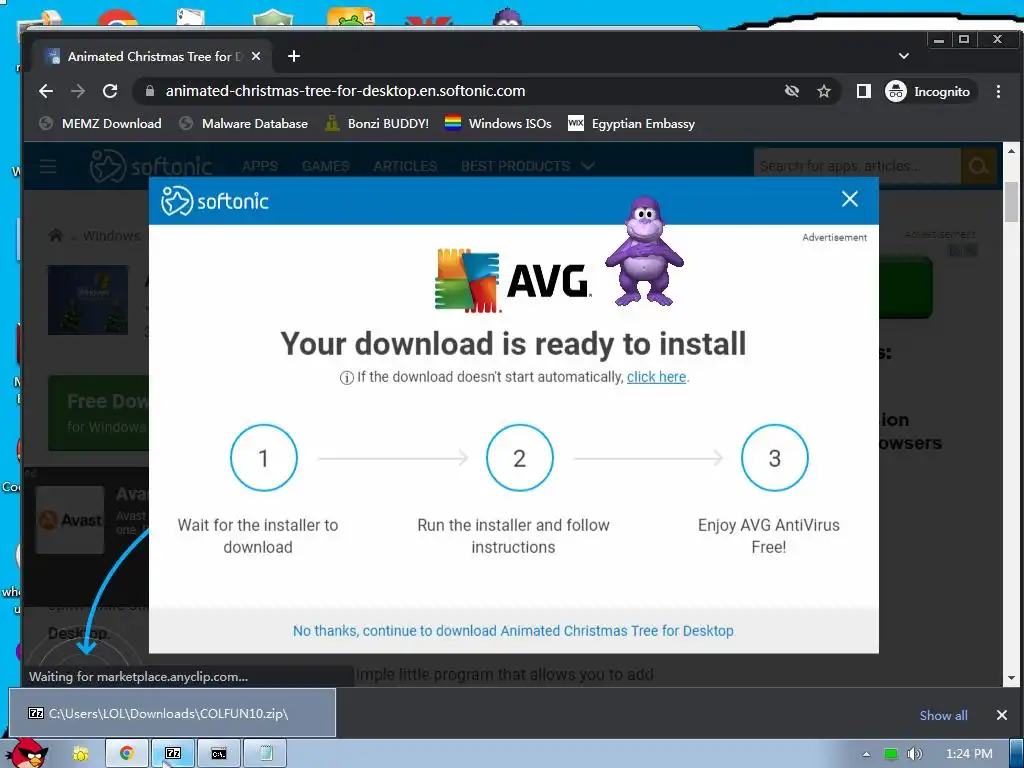The height and width of the screenshot is (768, 1024).
Task: Click the green tray icon
Action: click(891, 754)
